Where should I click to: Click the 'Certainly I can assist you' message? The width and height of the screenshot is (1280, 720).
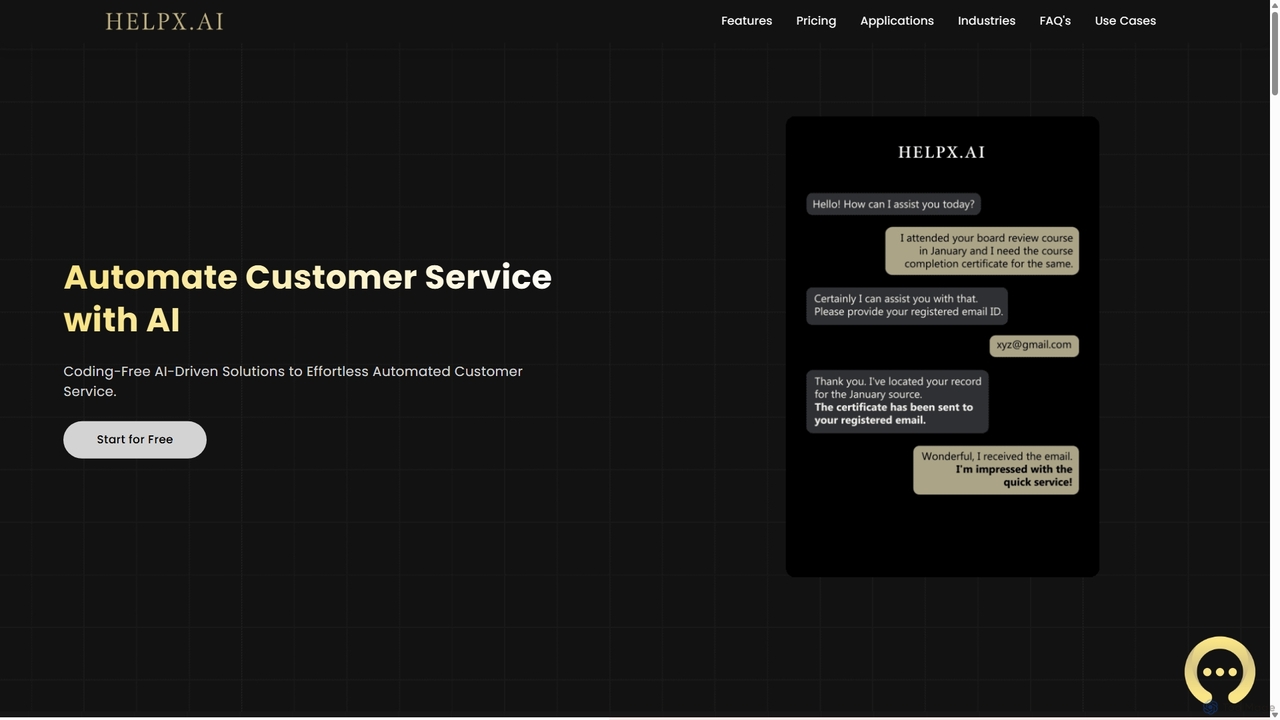907,306
